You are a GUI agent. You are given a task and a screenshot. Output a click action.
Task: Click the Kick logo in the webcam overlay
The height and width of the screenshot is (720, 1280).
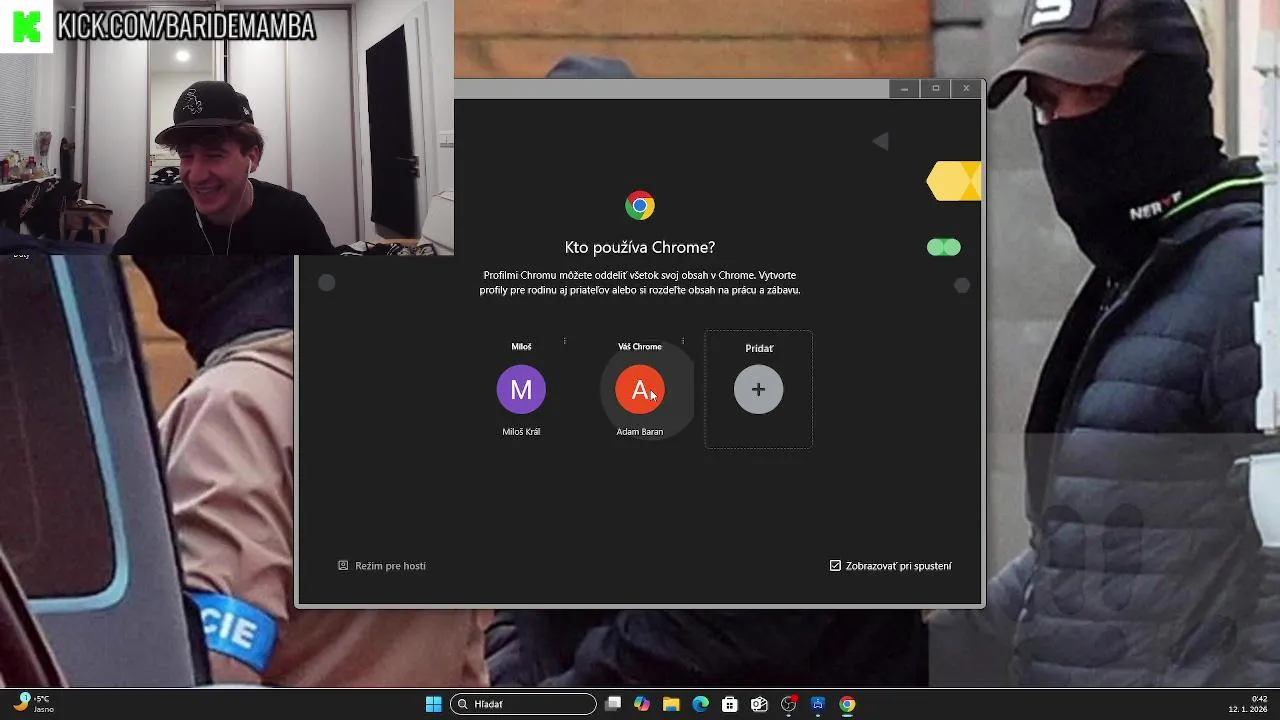[26, 26]
